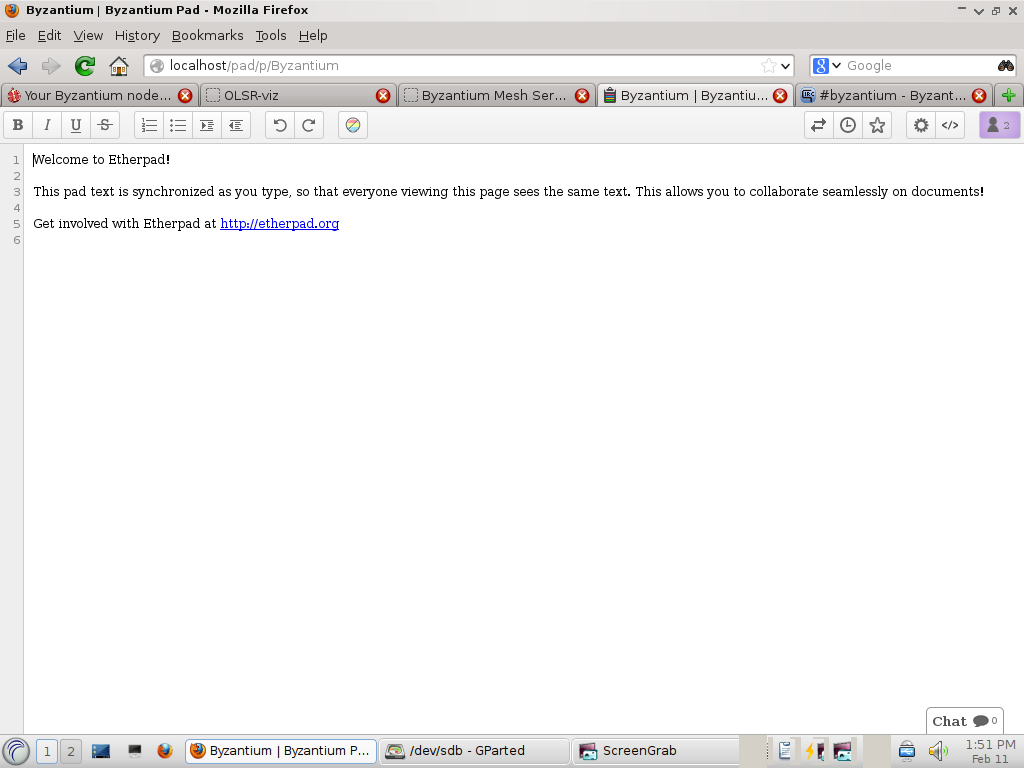Undo the last edit
Viewport: 1024px width, 768px height.
point(280,125)
